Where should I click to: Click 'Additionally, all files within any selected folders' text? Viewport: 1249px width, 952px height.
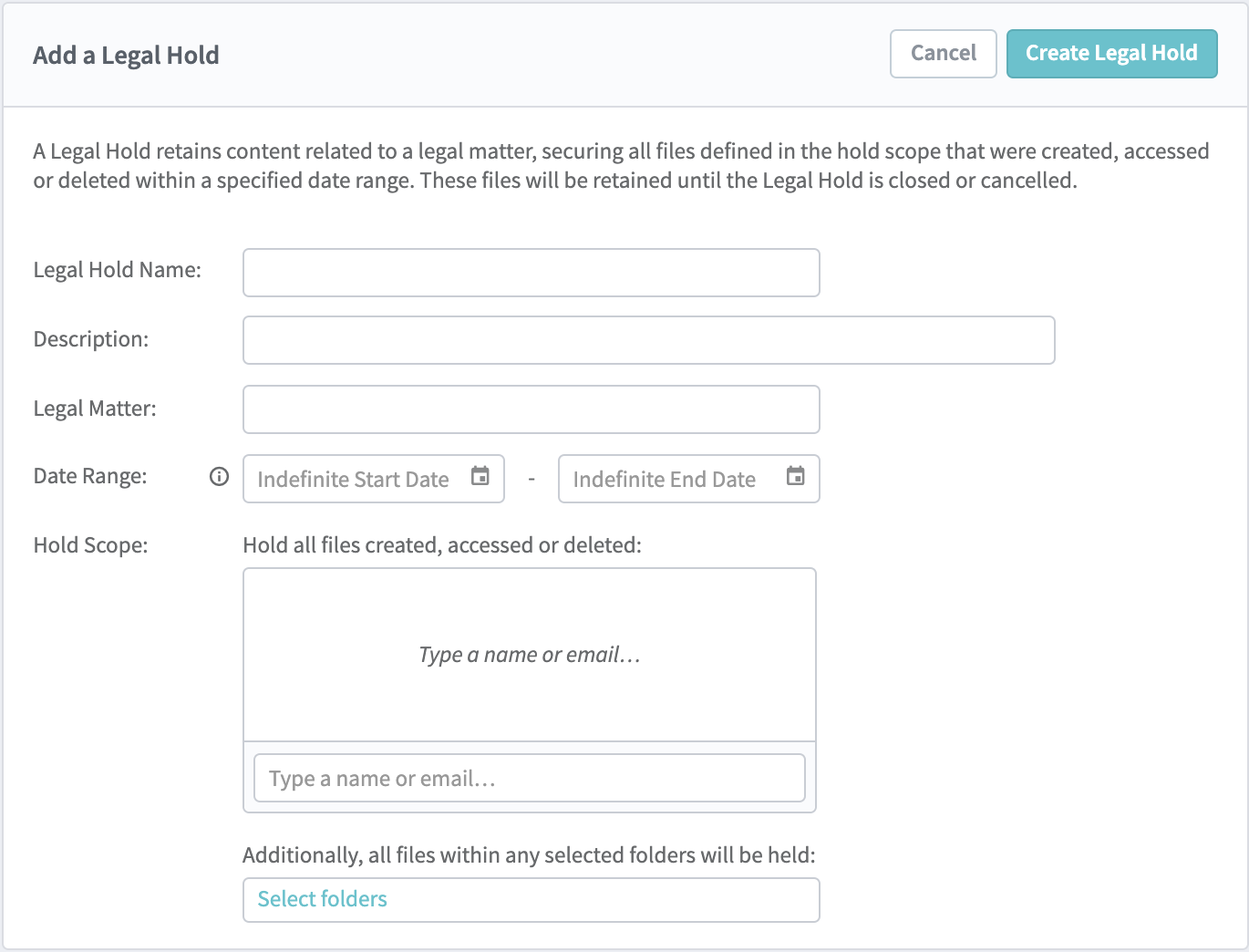[529, 855]
